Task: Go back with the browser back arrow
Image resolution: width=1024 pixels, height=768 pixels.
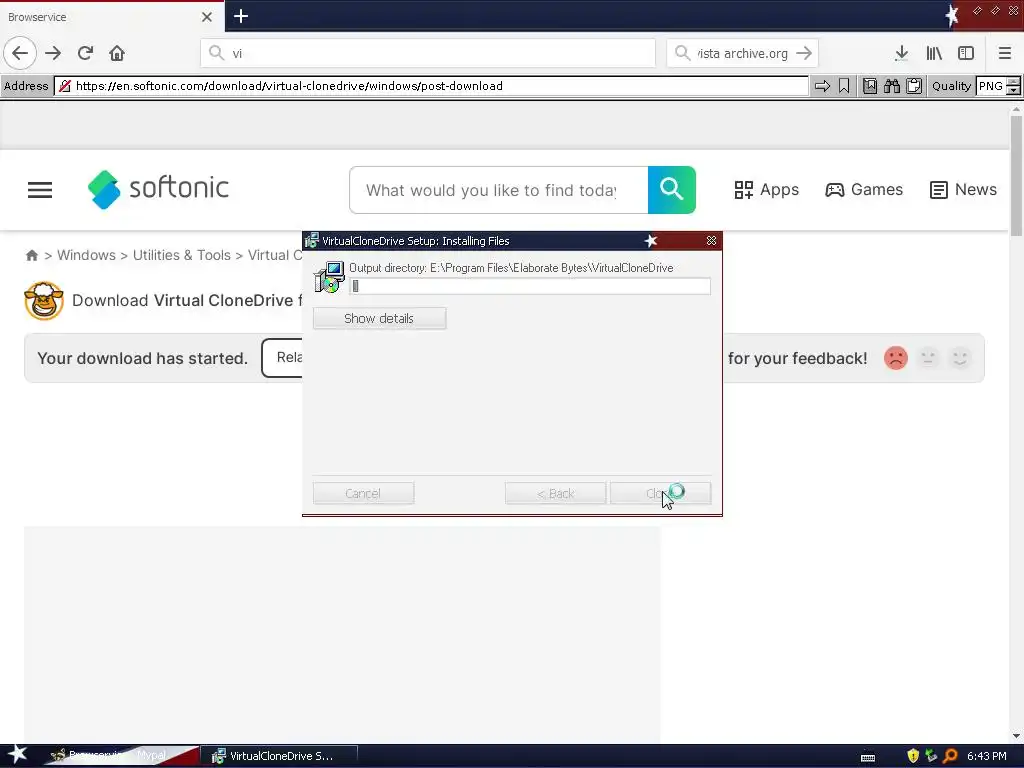Action: [x=20, y=53]
